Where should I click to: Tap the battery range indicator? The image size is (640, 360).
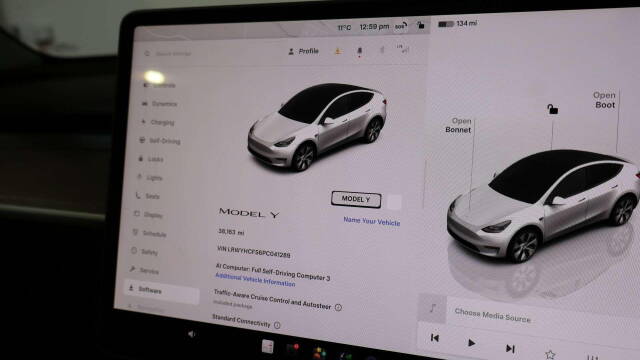pyautogui.click(x=457, y=24)
